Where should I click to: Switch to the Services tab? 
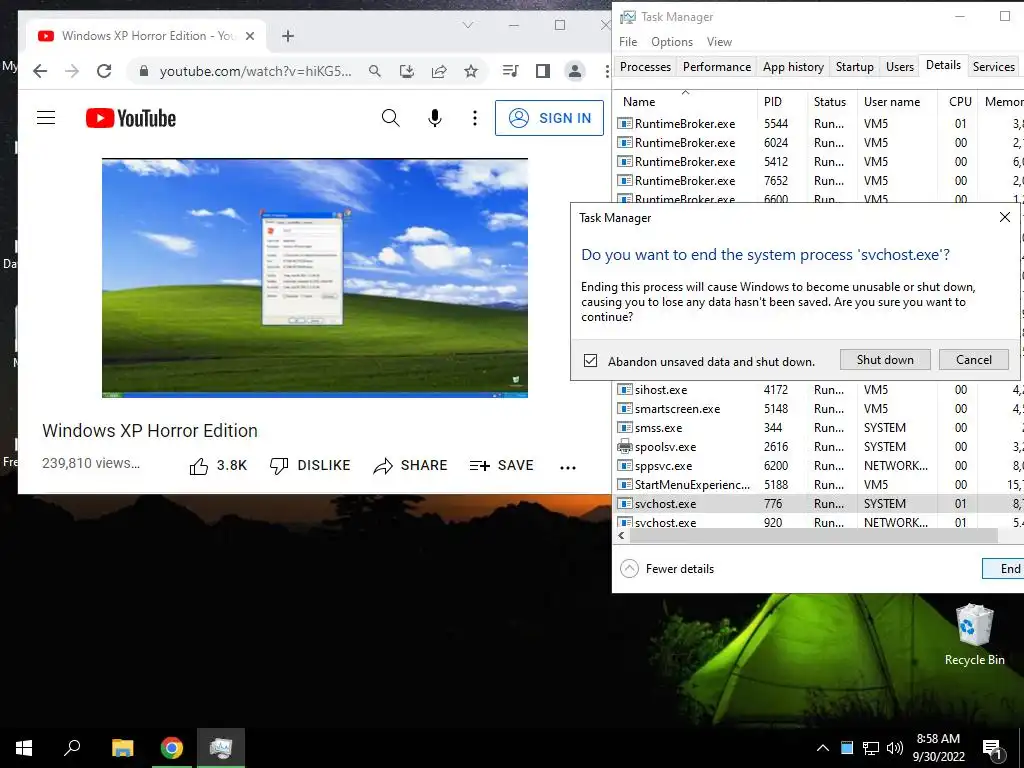pos(993,67)
